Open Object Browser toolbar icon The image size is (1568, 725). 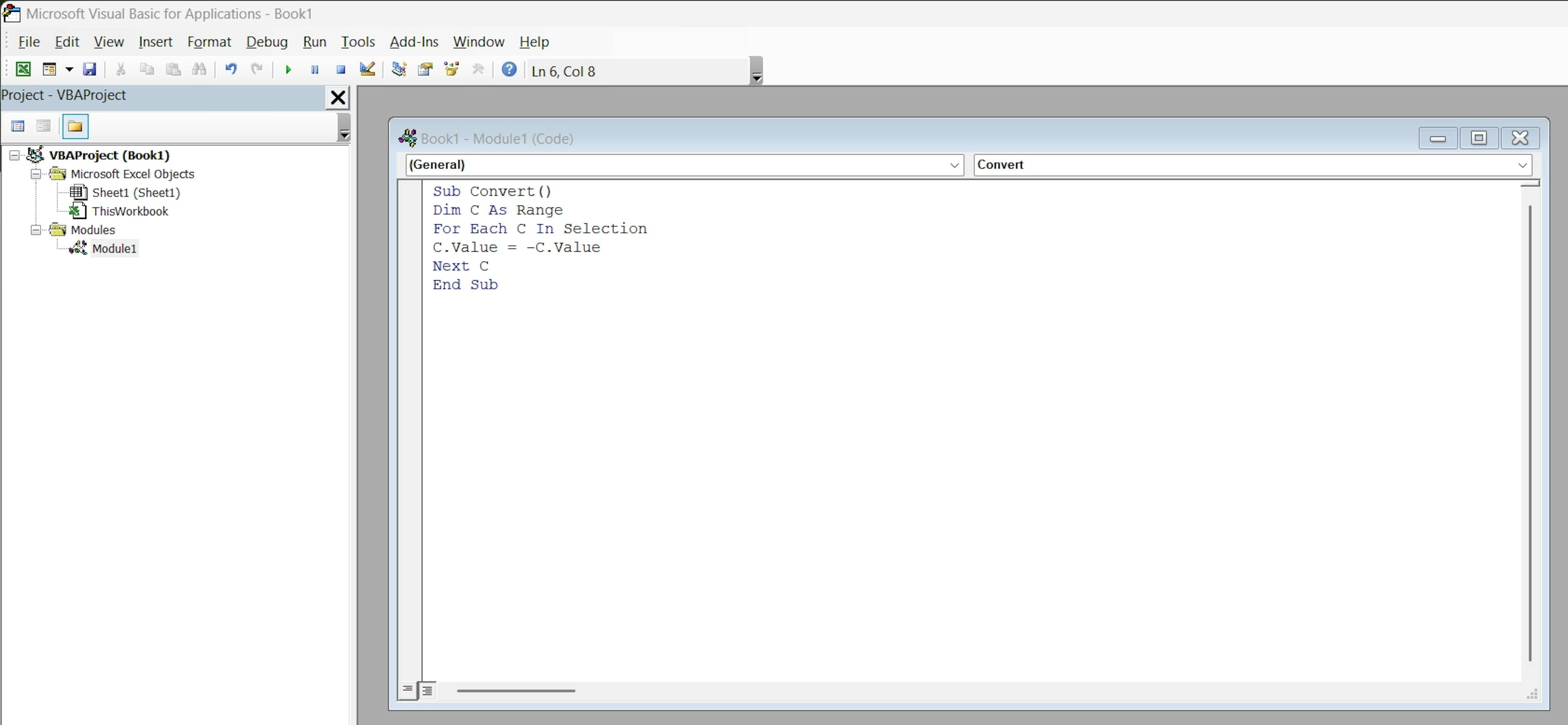pos(452,69)
